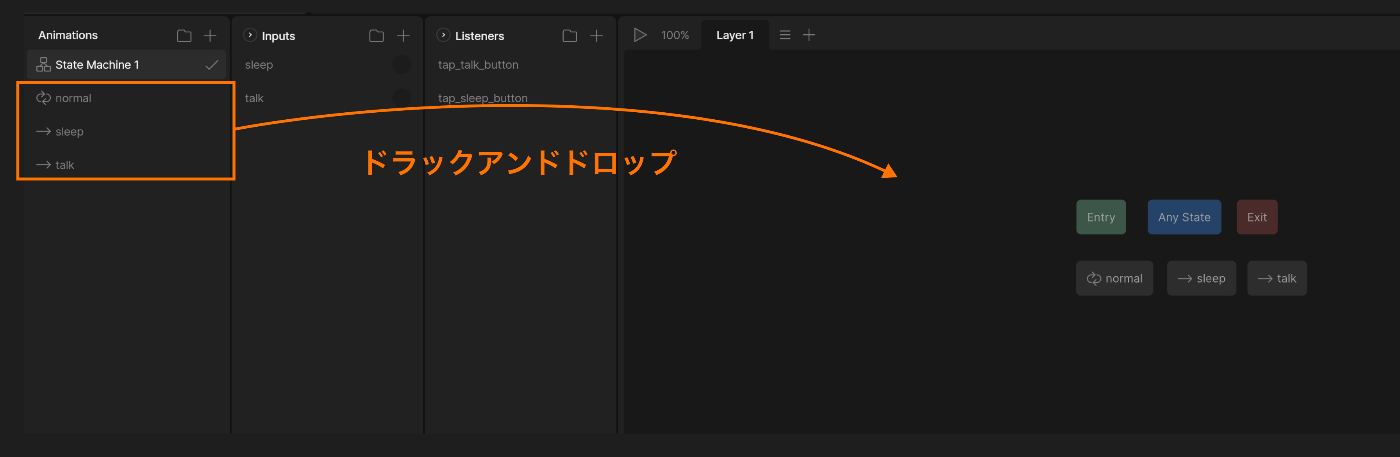This screenshot has height=457, width=1400.
Task: Click State Machine 1 icon in Animations
Action: point(43,65)
